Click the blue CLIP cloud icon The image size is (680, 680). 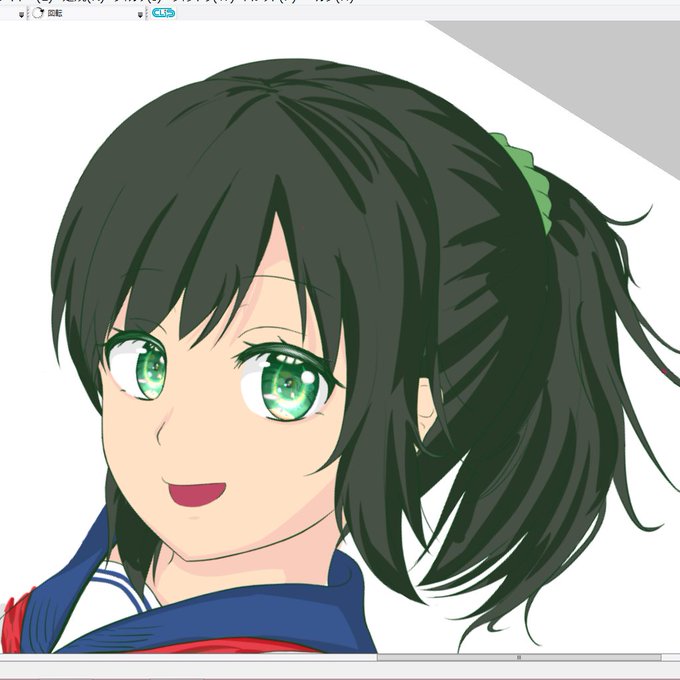[x=163, y=13]
